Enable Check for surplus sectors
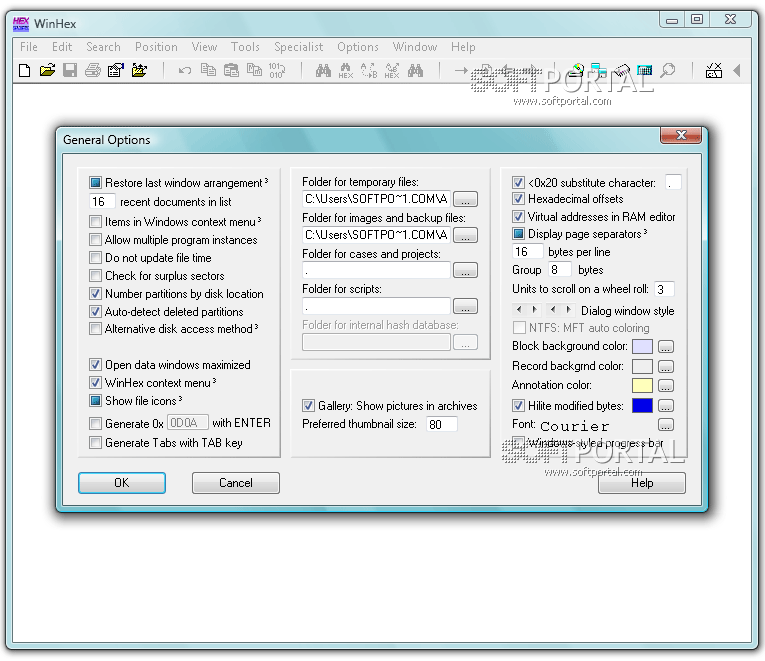Image resolution: width=765 pixels, height=661 pixels. pyautogui.click(x=95, y=276)
